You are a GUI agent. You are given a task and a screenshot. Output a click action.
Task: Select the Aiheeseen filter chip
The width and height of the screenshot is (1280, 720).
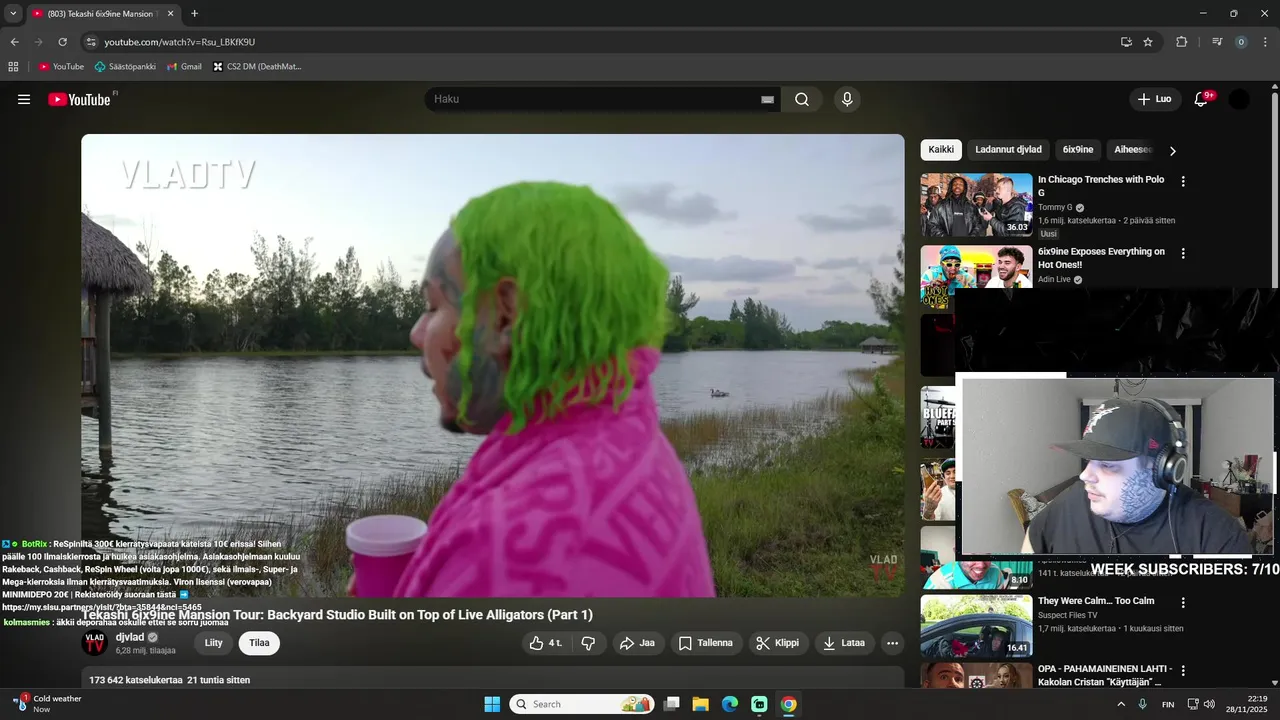click(1133, 150)
